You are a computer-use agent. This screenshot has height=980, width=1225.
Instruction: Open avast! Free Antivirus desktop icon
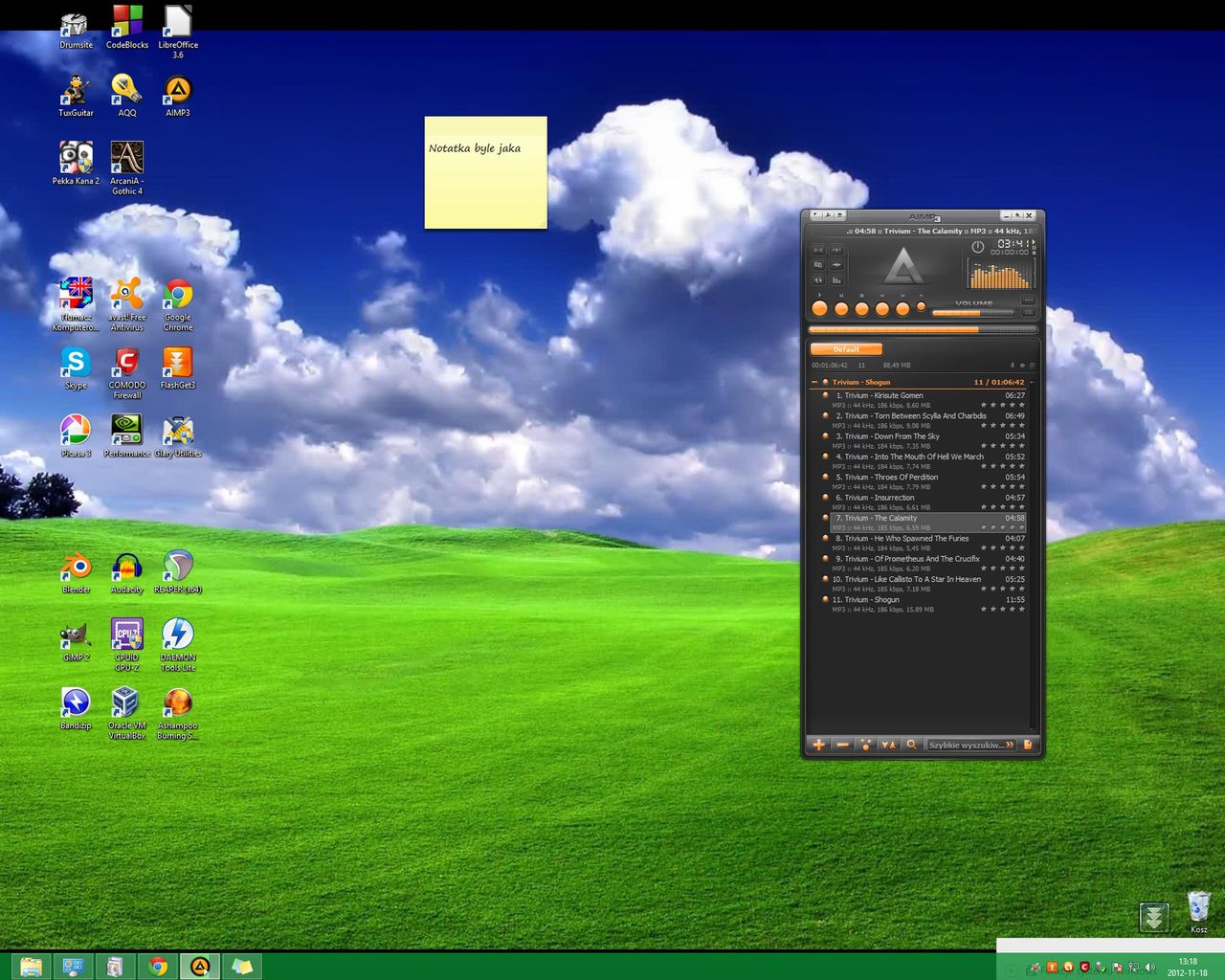pos(126,304)
